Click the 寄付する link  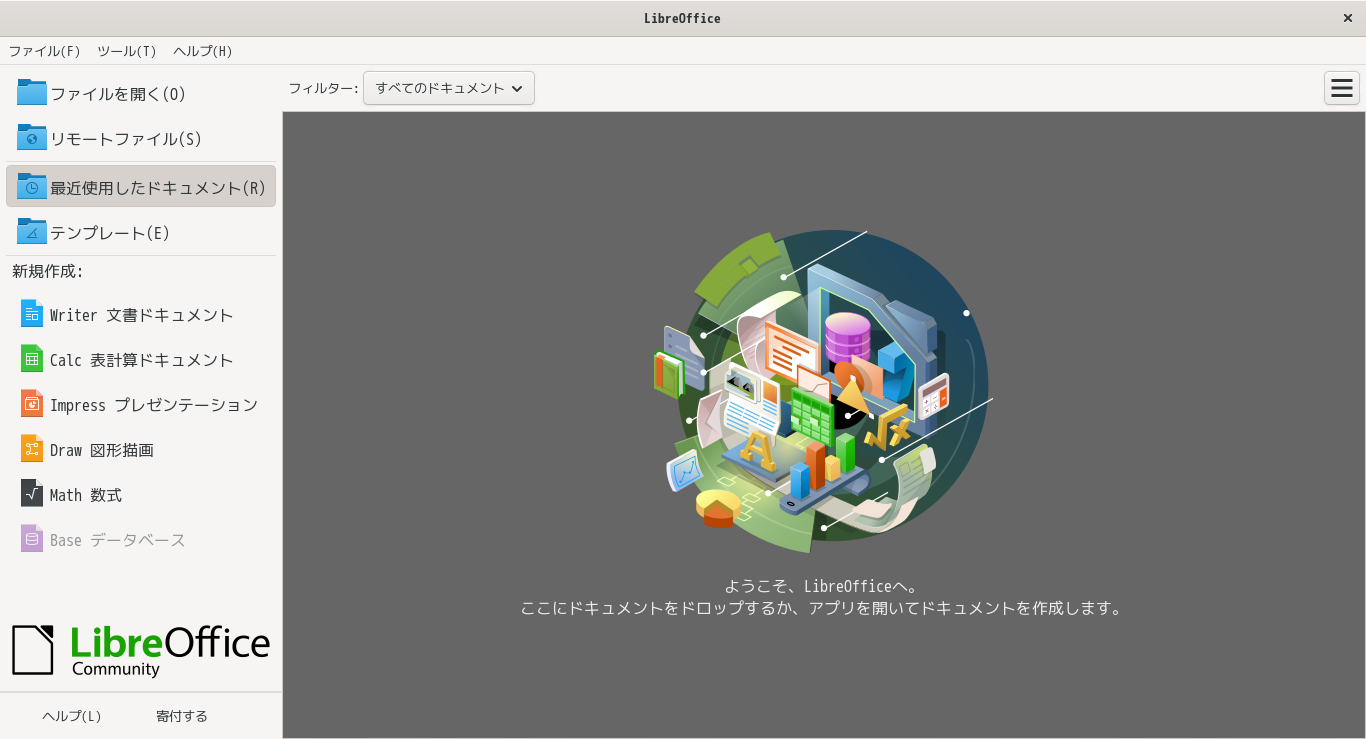tap(181, 716)
